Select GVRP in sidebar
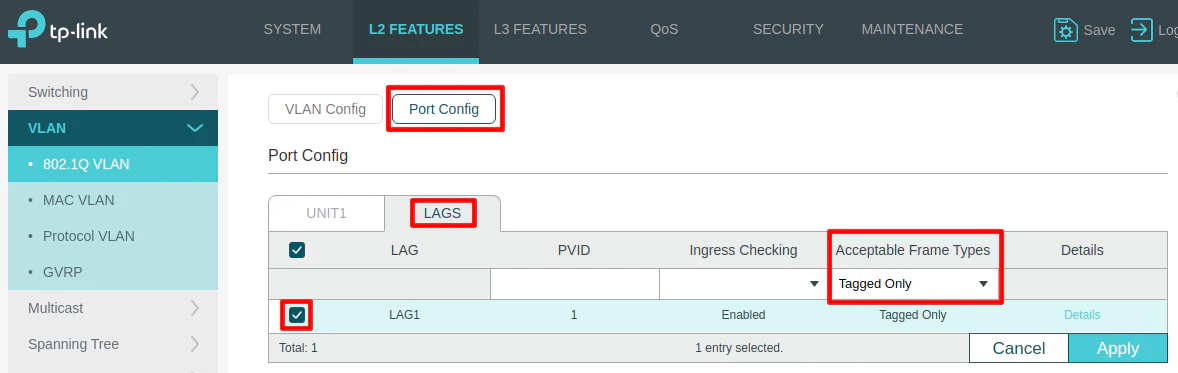 click(113, 272)
